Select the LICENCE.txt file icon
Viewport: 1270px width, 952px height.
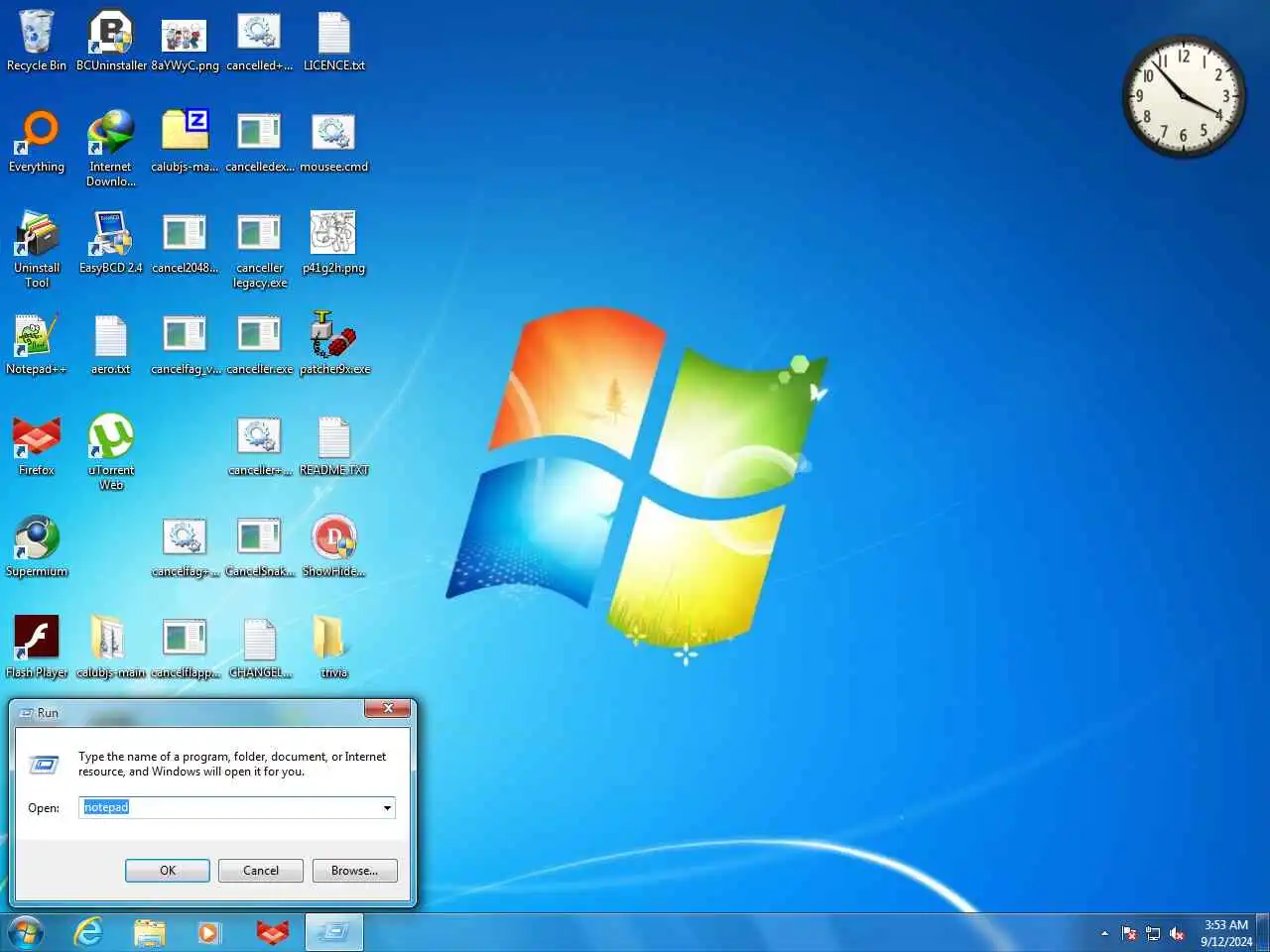point(334,42)
